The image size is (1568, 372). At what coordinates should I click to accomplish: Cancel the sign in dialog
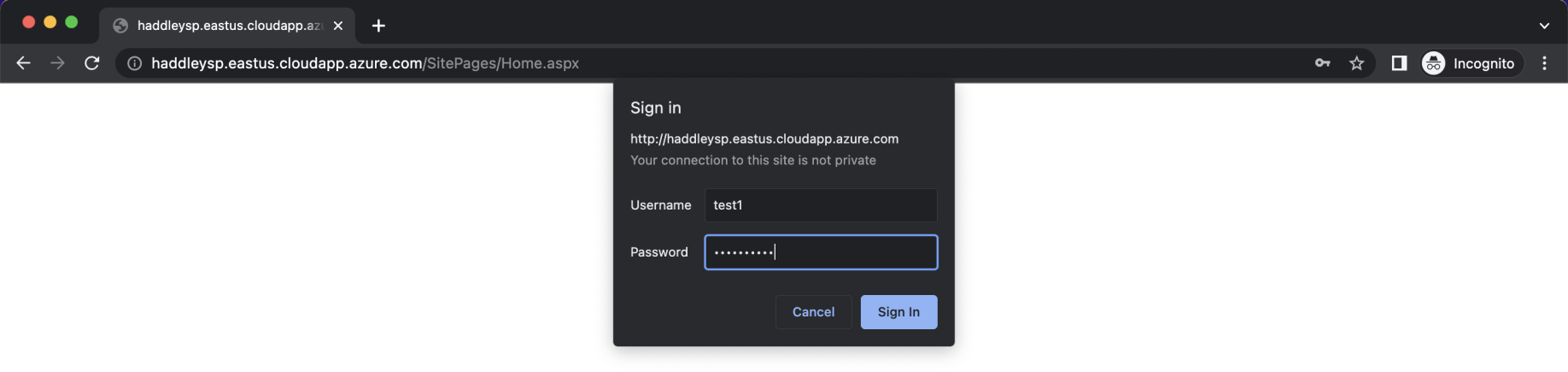click(813, 312)
